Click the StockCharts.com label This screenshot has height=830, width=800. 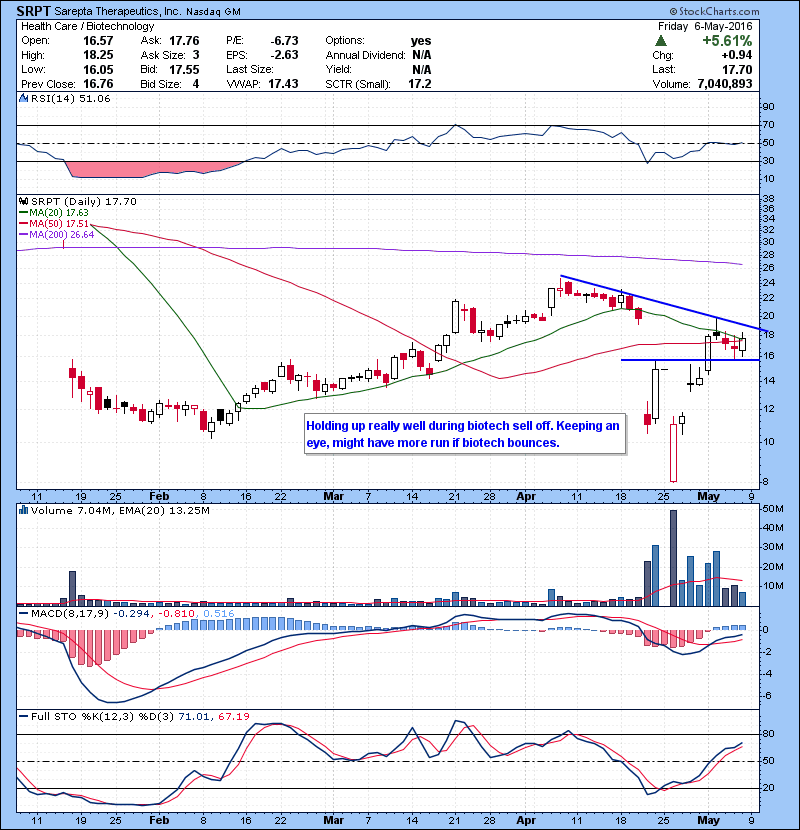point(714,11)
